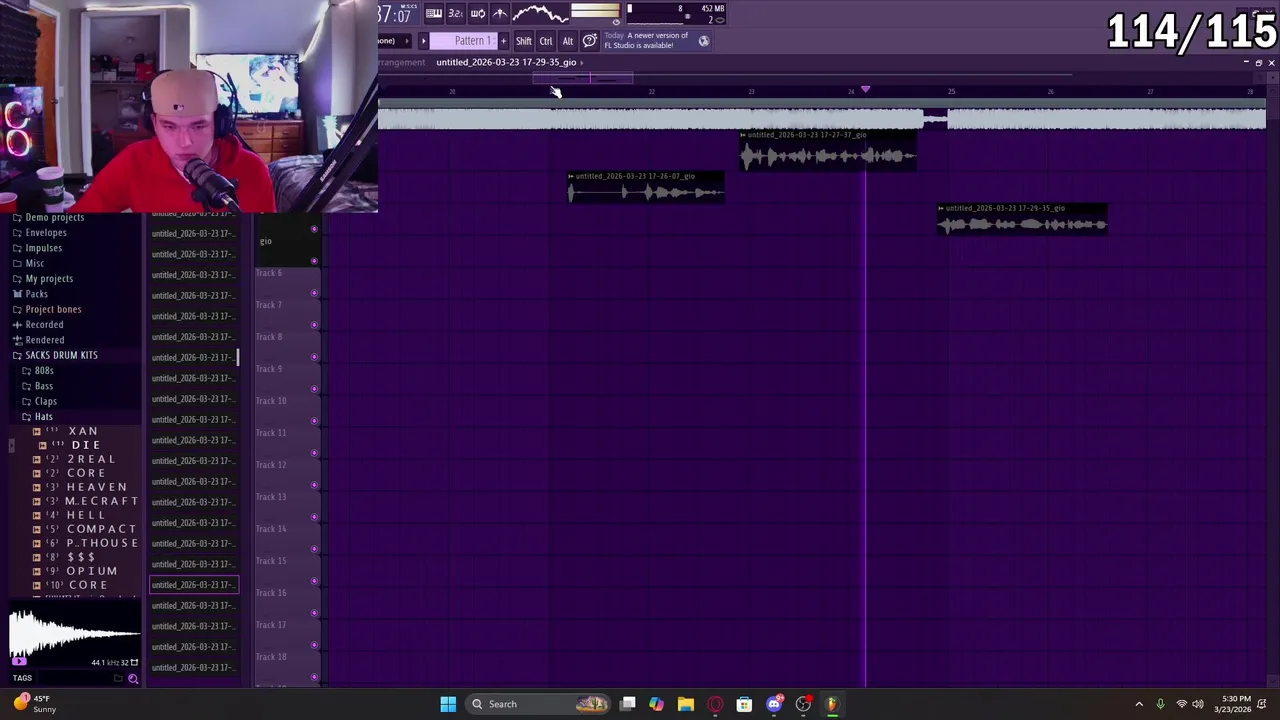Open the Opera browser taskbar icon
The image size is (1280, 720).
point(715,704)
